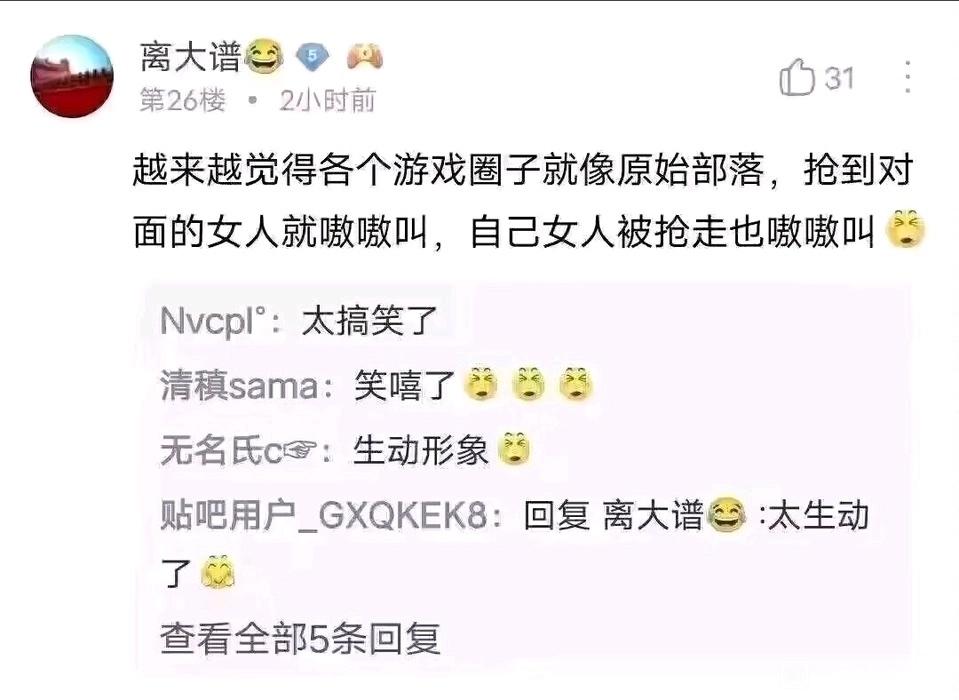Tap the crying-laugh emoji ending the main comment

(x=906, y=229)
